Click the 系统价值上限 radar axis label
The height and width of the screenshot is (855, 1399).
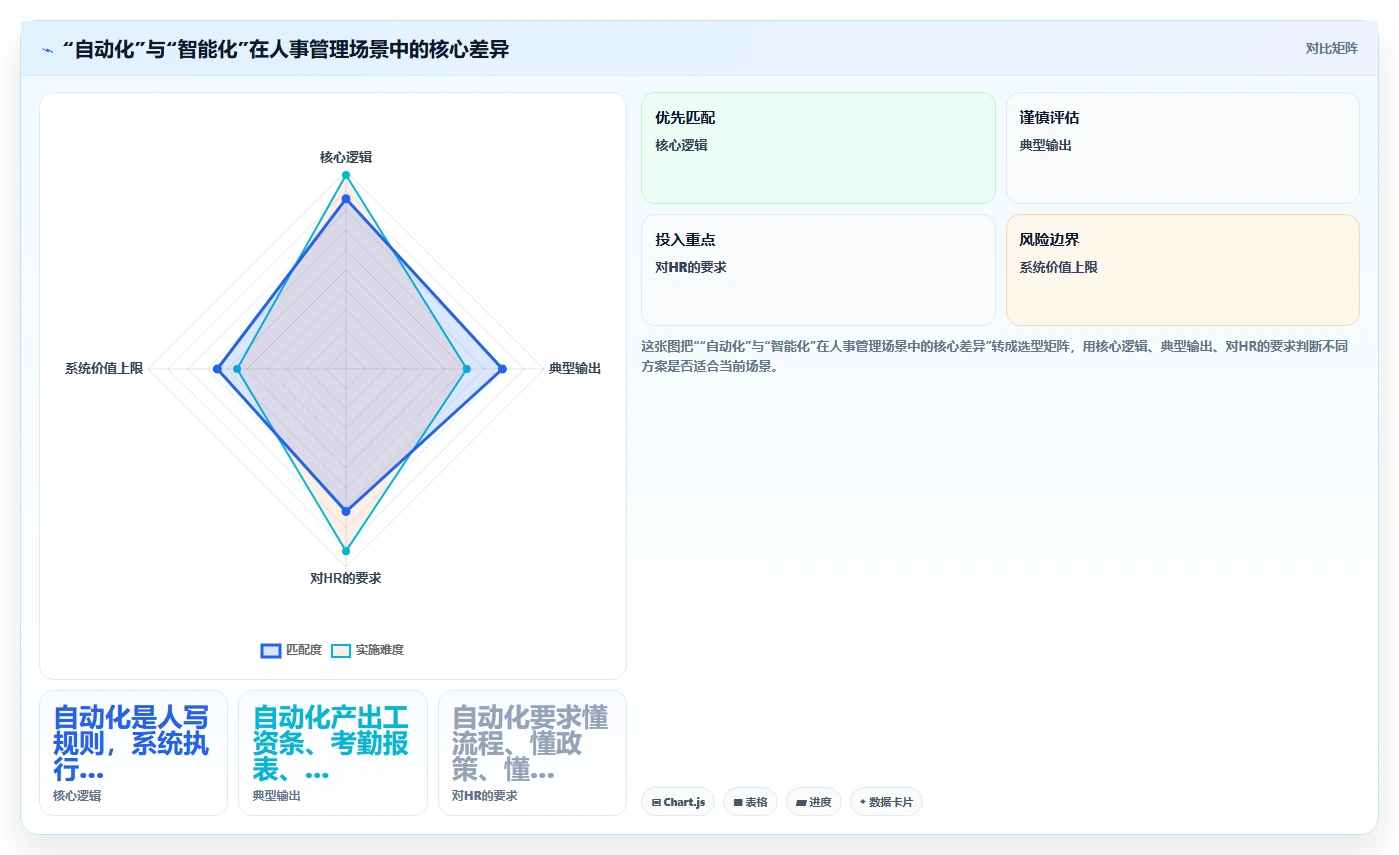click(104, 369)
